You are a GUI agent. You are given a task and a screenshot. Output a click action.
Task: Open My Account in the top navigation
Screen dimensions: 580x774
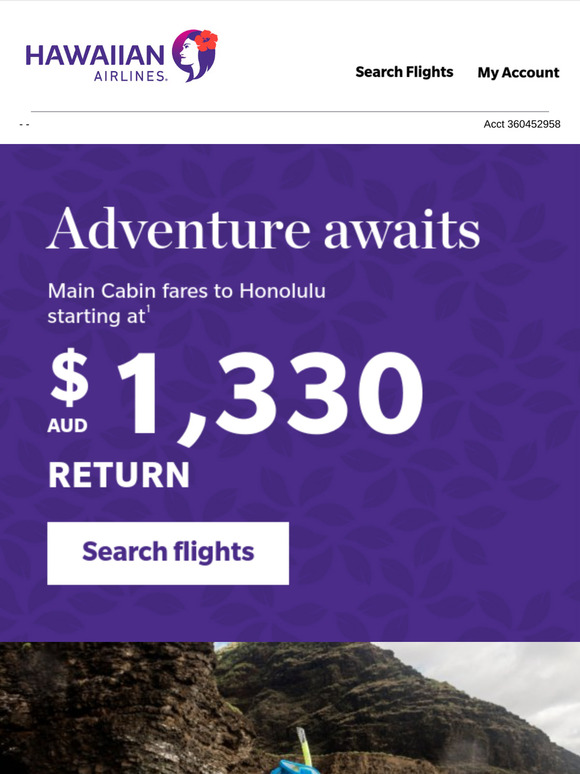click(x=518, y=73)
